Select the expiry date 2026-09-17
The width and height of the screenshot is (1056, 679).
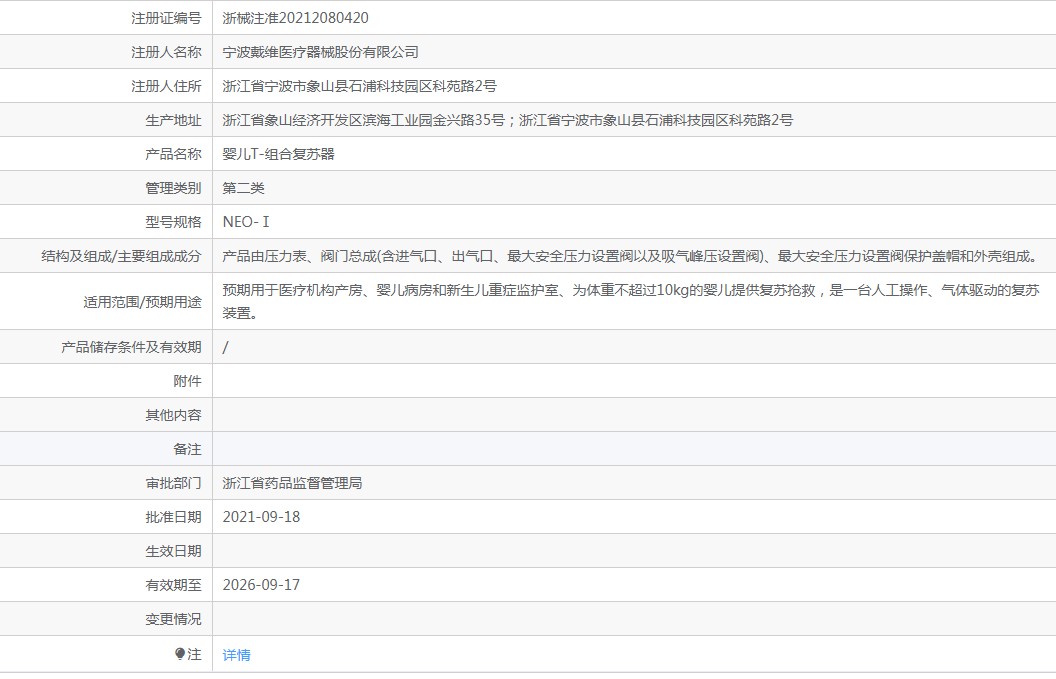pyautogui.click(x=261, y=585)
